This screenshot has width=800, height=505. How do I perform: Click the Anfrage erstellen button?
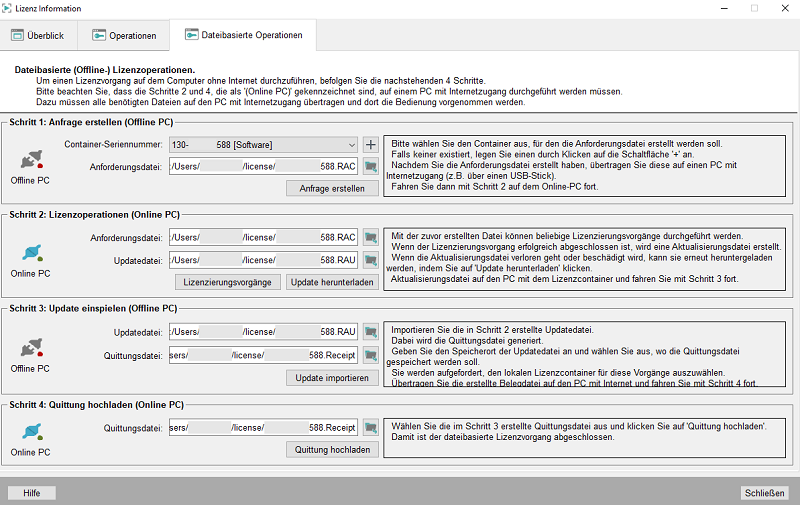[x=332, y=188]
